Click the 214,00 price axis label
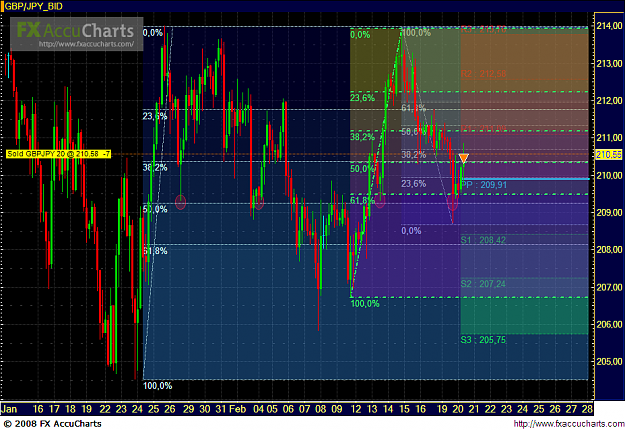Screen dimensions: 625x430 pyautogui.click(x=609, y=26)
